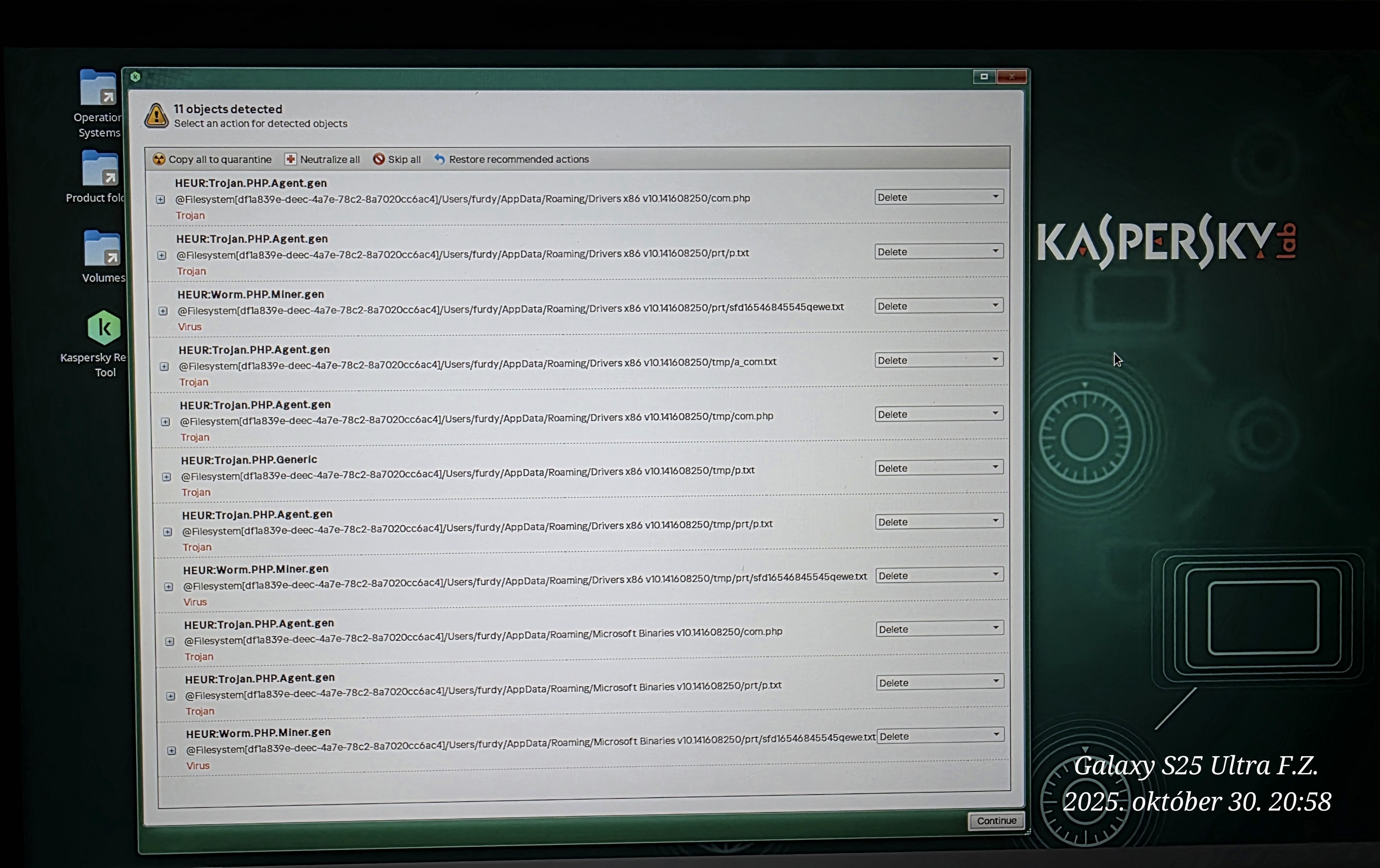The image size is (1380, 868).
Task: Expand the tmp/a_com.txt Trojan entry
Action: point(164,366)
